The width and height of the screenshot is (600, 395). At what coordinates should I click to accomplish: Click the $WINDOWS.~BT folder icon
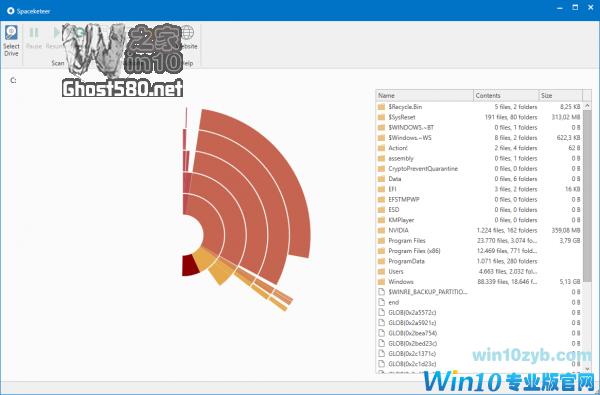pyautogui.click(x=381, y=127)
